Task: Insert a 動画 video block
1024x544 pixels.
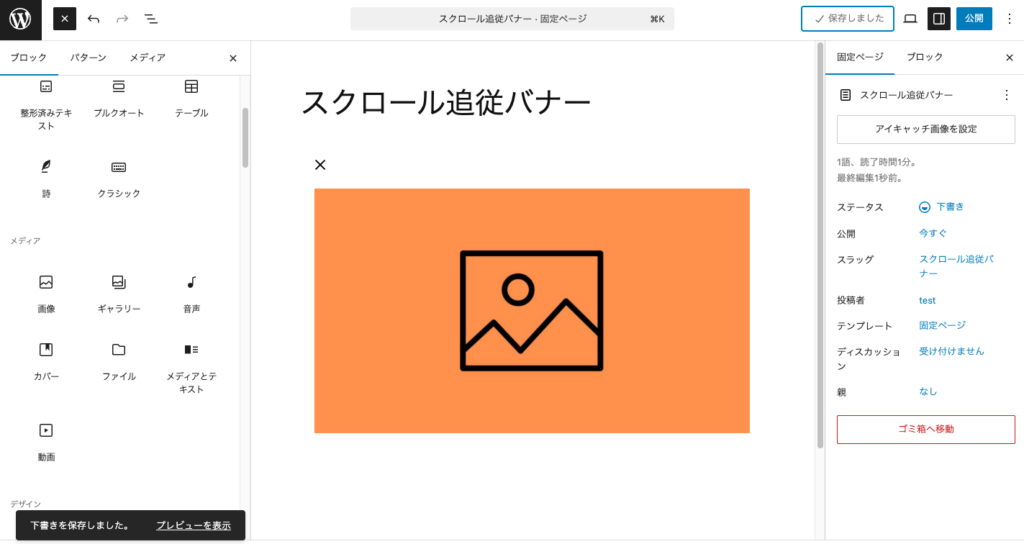Action: tap(46, 442)
